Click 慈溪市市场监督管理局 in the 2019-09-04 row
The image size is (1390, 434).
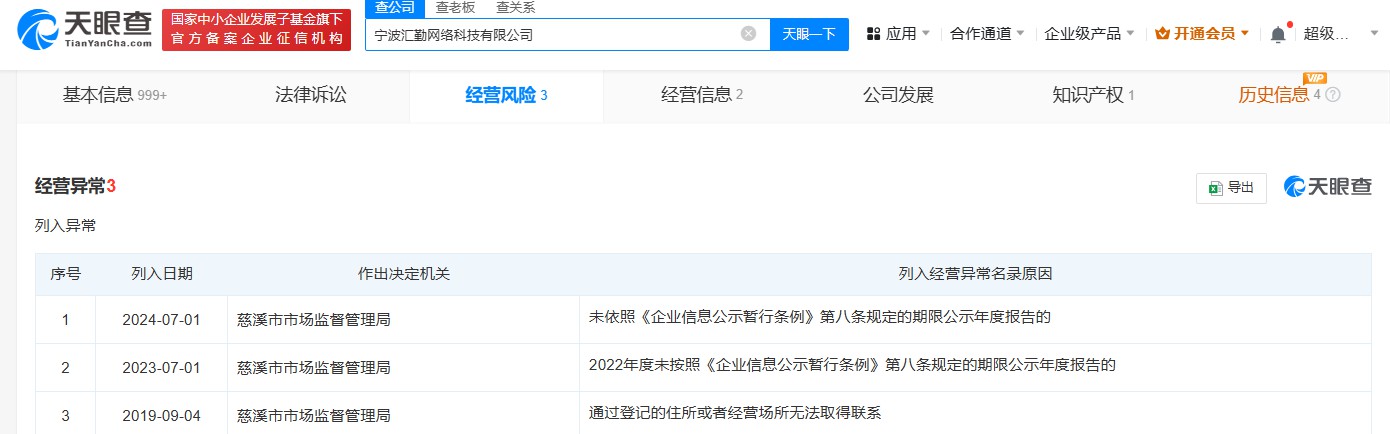[313, 414]
